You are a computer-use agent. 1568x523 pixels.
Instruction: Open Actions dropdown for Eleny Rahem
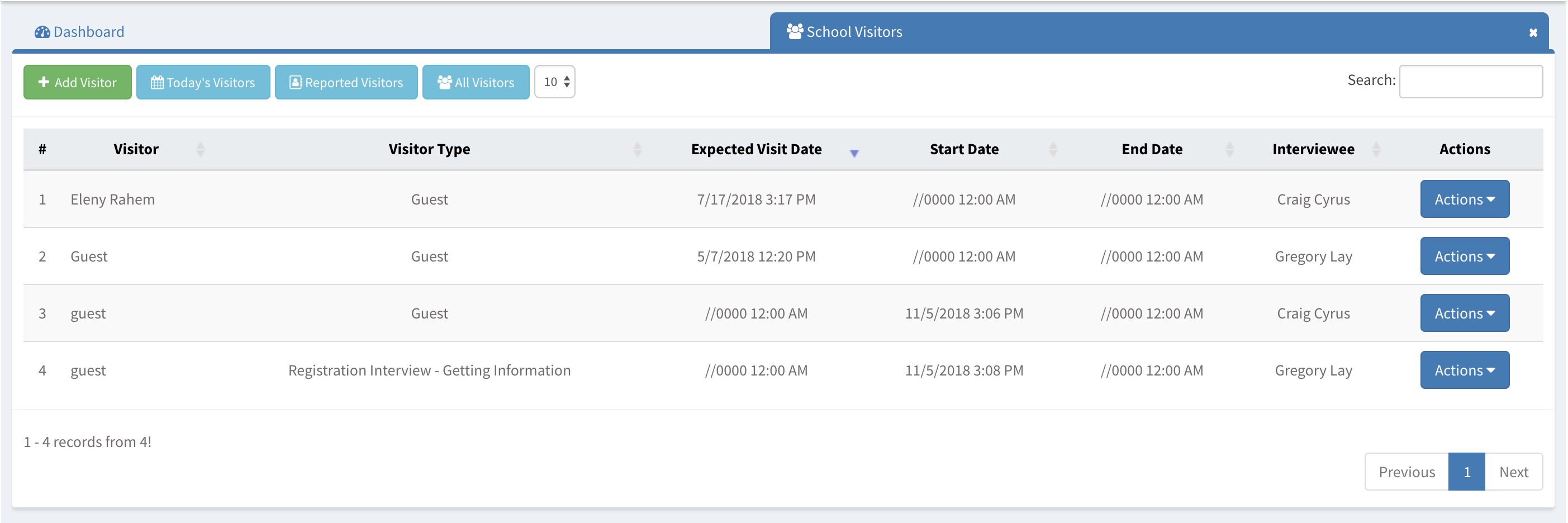pos(1464,199)
